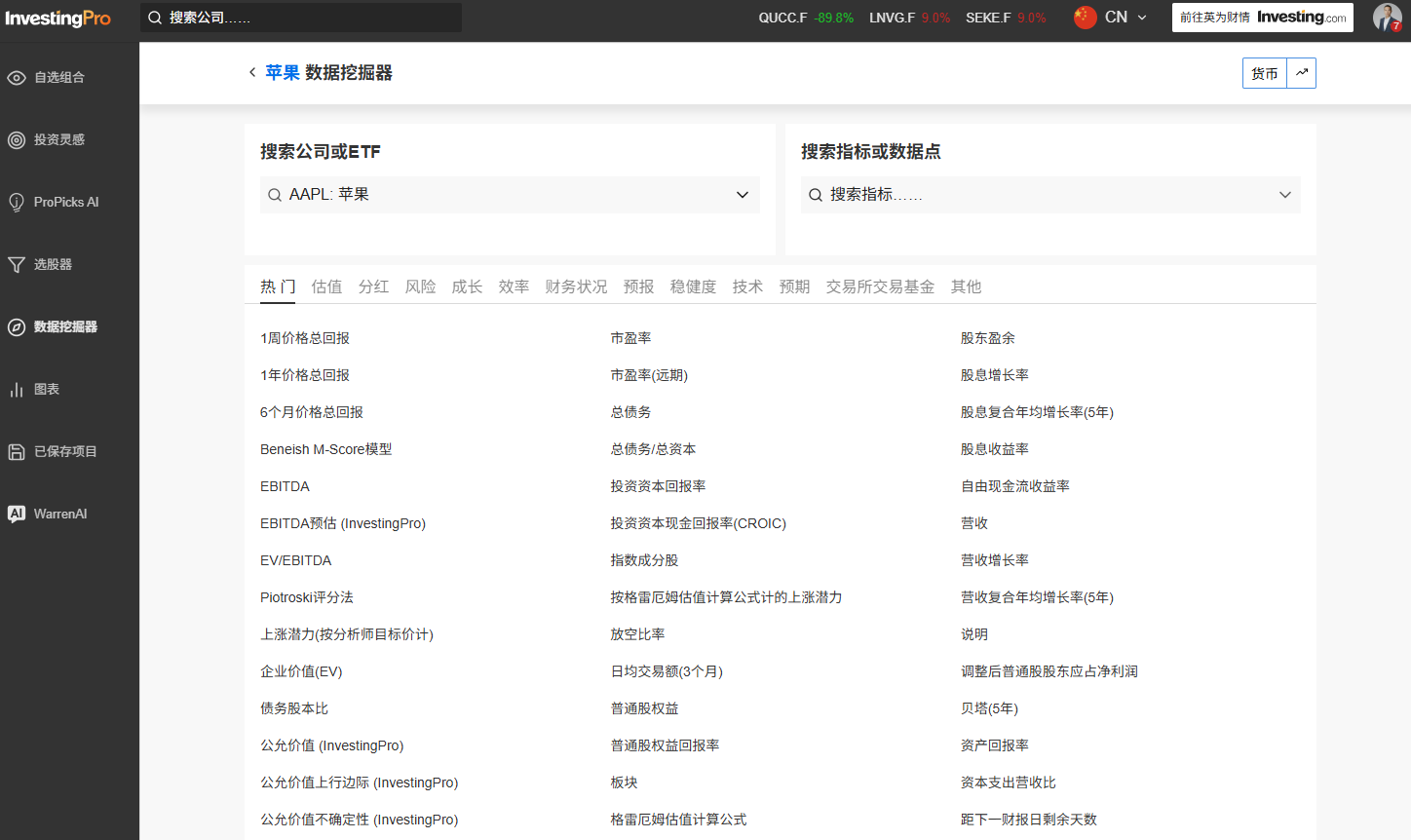Viewport: 1411px width, 840px height.
Task: Click the 搜索公司 top search field
Action: [x=301, y=18]
